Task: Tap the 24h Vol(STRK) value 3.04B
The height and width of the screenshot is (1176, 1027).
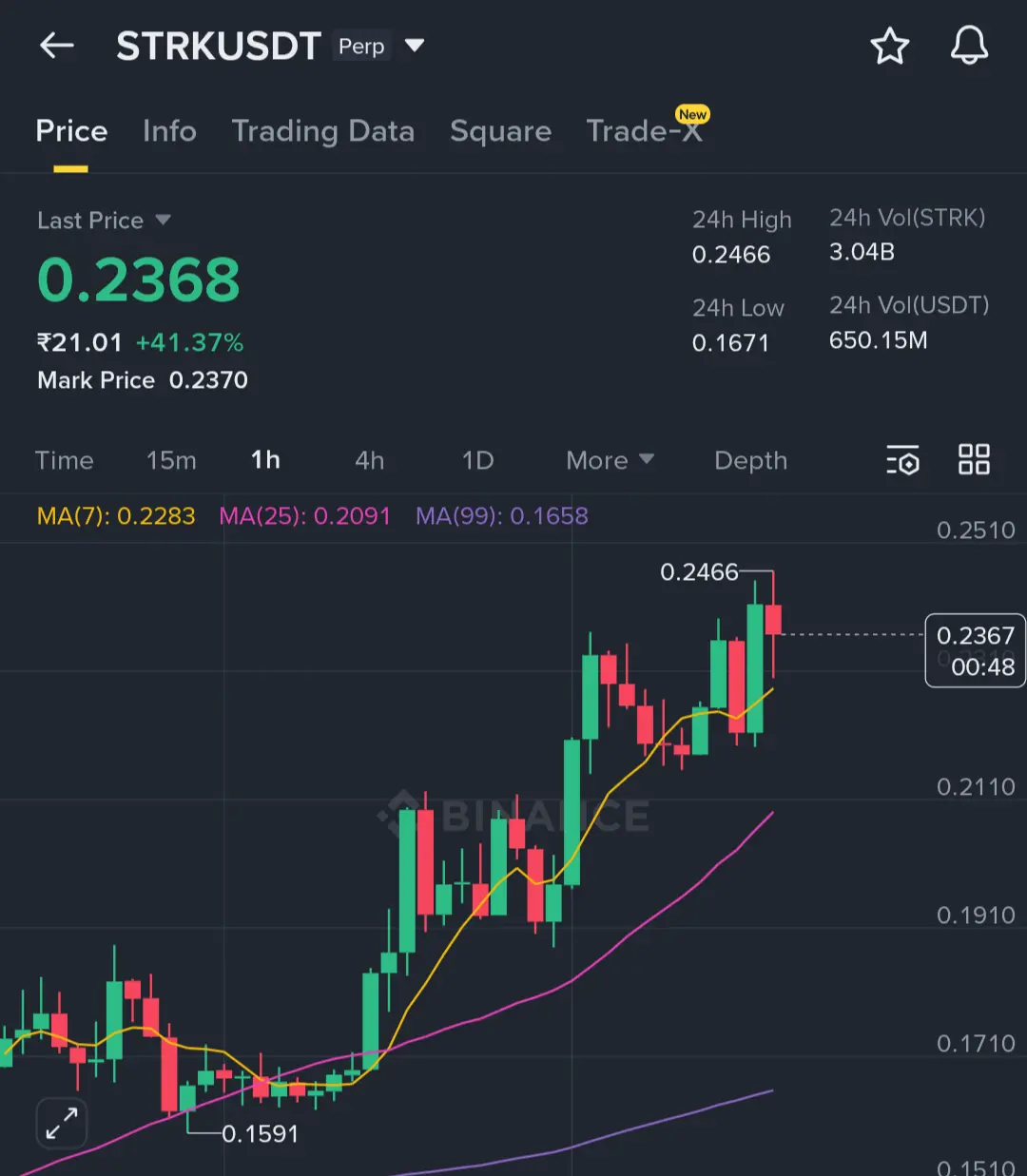Action: (862, 252)
